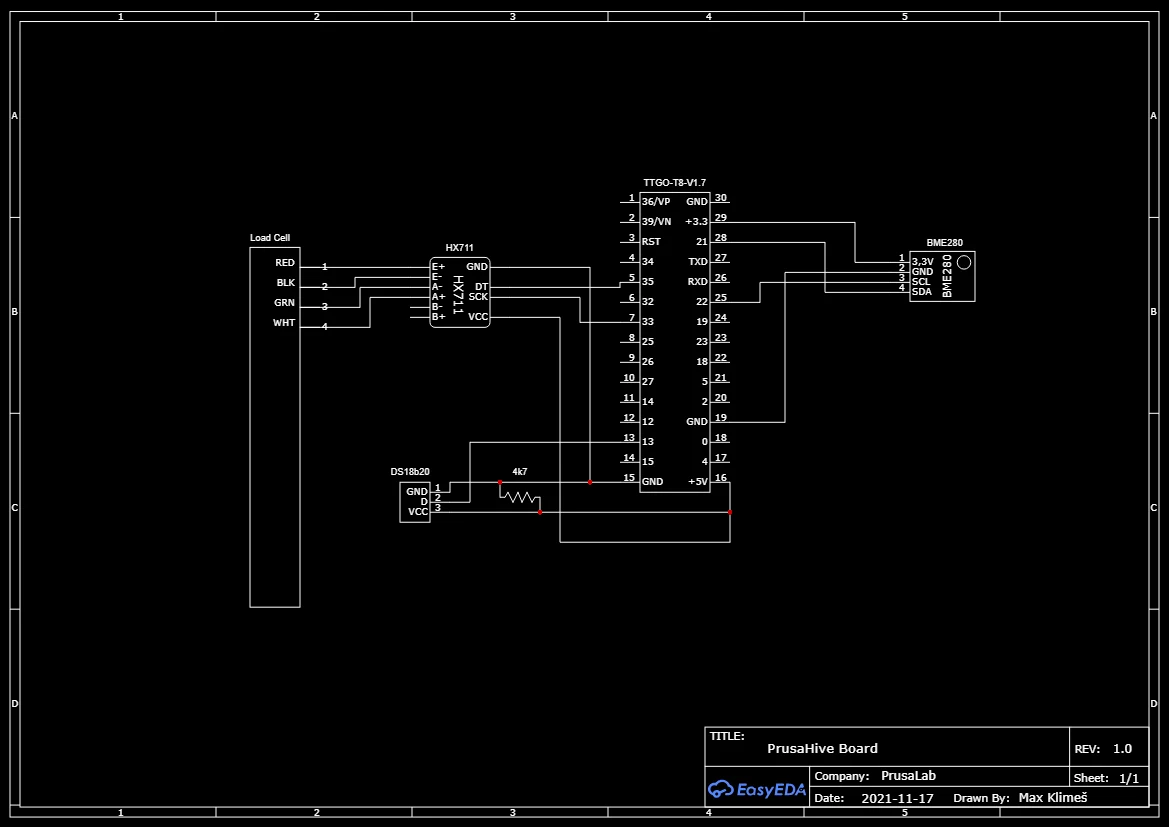This screenshot has width=1169, height=828.
Task: Click the DT pin on HX711
Action: click(482, 287)
